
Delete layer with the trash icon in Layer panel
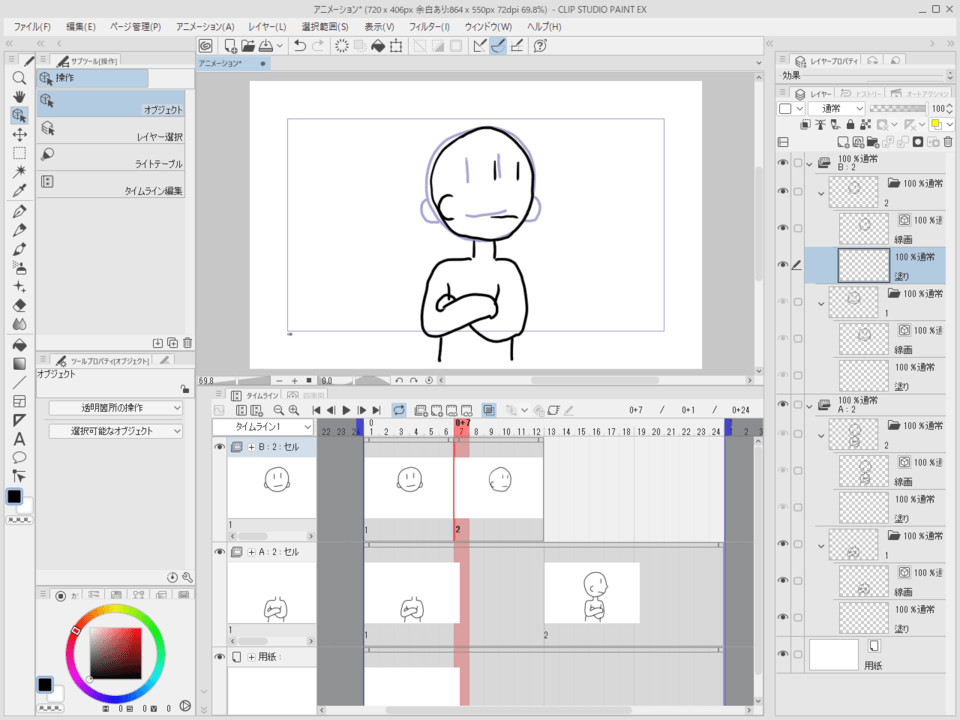[x=948, y=142]
